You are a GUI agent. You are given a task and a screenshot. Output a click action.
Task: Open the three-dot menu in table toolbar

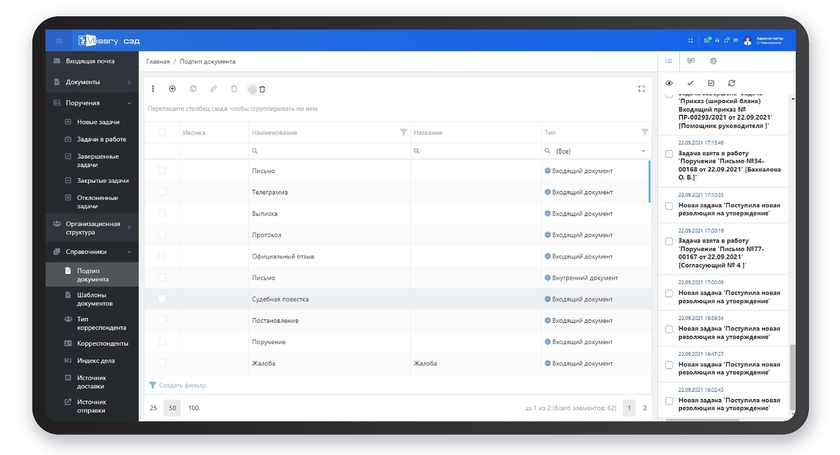[153, 89]
